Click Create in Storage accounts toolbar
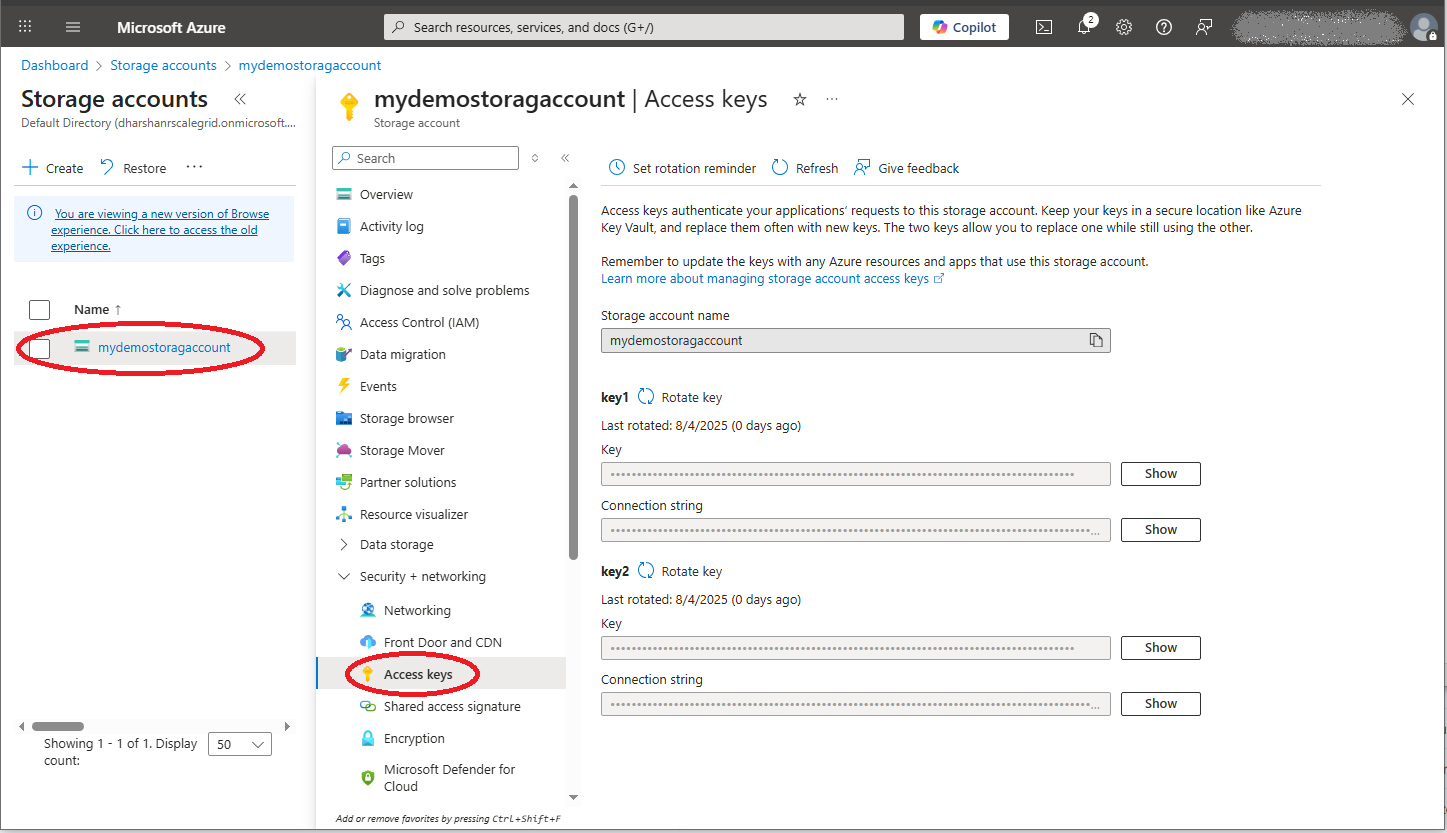1447x833 pixels. coord(53,168)
